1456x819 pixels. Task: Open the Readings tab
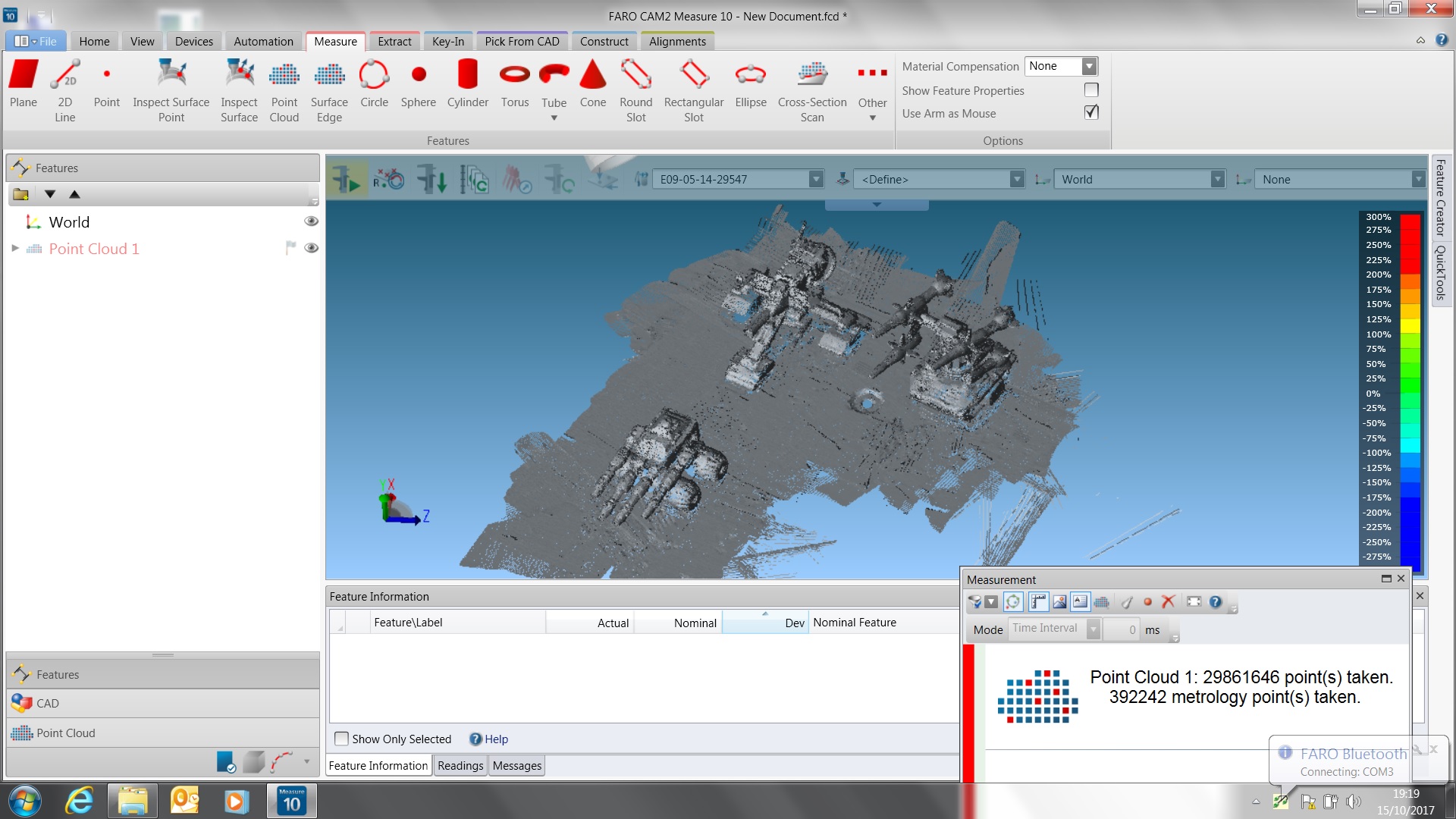460,766
